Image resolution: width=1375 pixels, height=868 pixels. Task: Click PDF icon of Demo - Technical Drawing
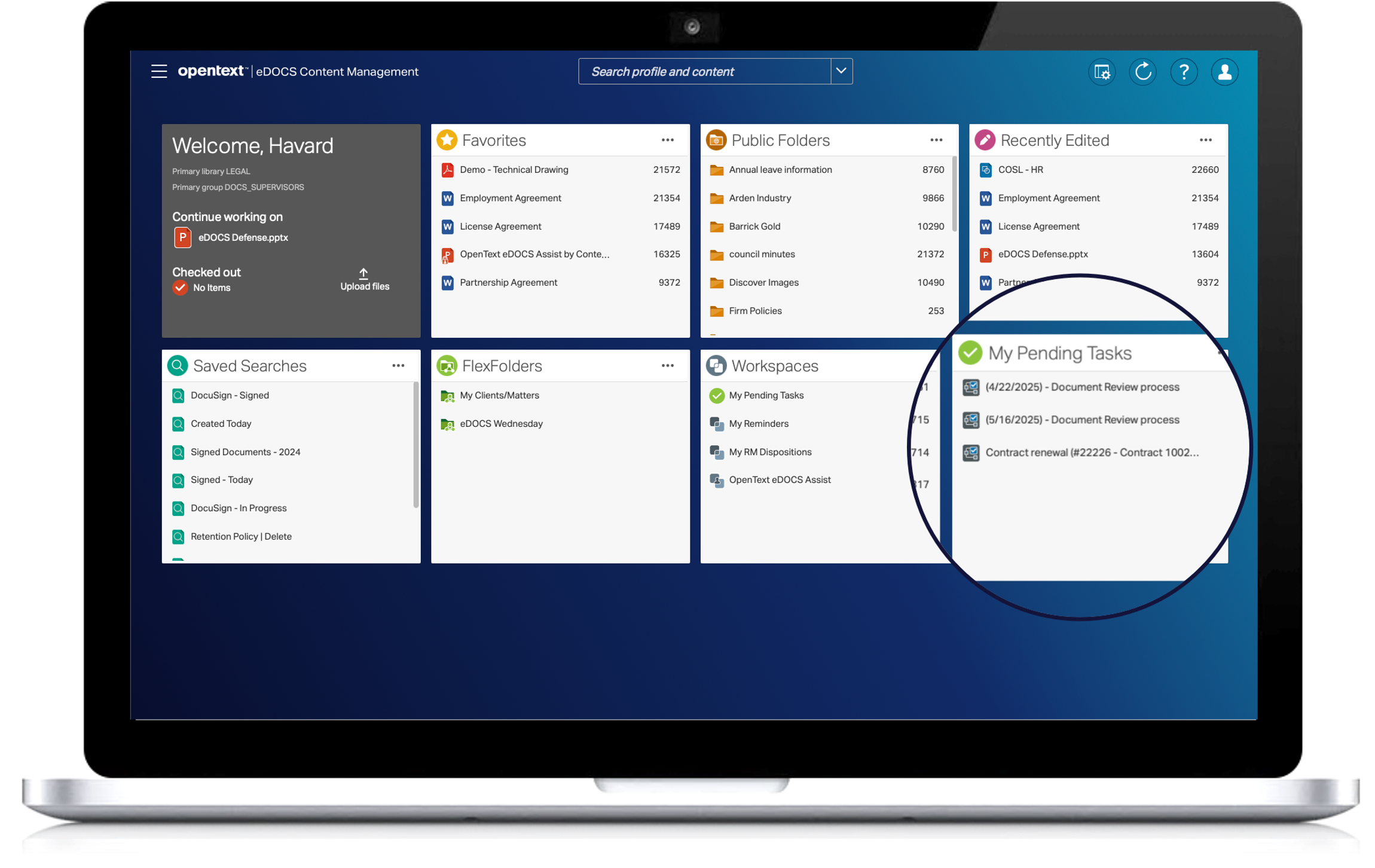(447, 170)
